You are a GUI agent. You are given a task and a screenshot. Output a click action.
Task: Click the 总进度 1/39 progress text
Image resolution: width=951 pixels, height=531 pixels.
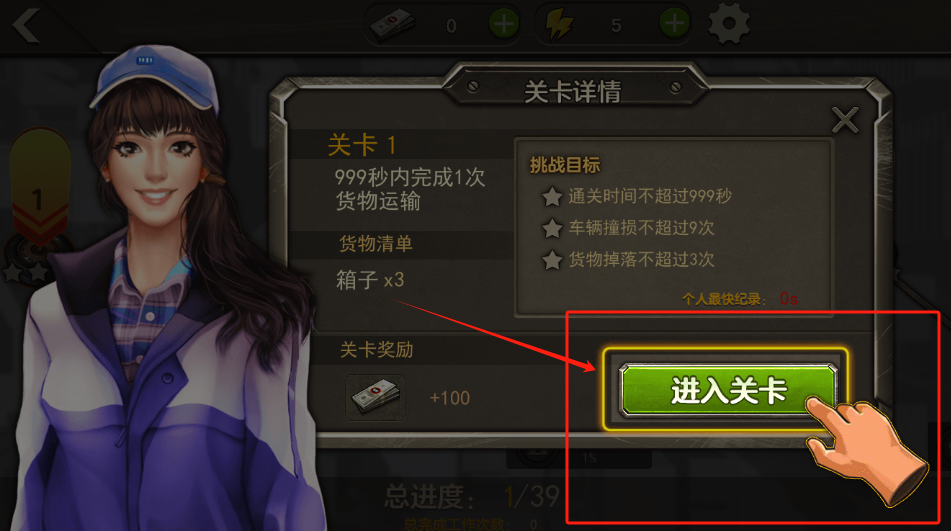472,497
